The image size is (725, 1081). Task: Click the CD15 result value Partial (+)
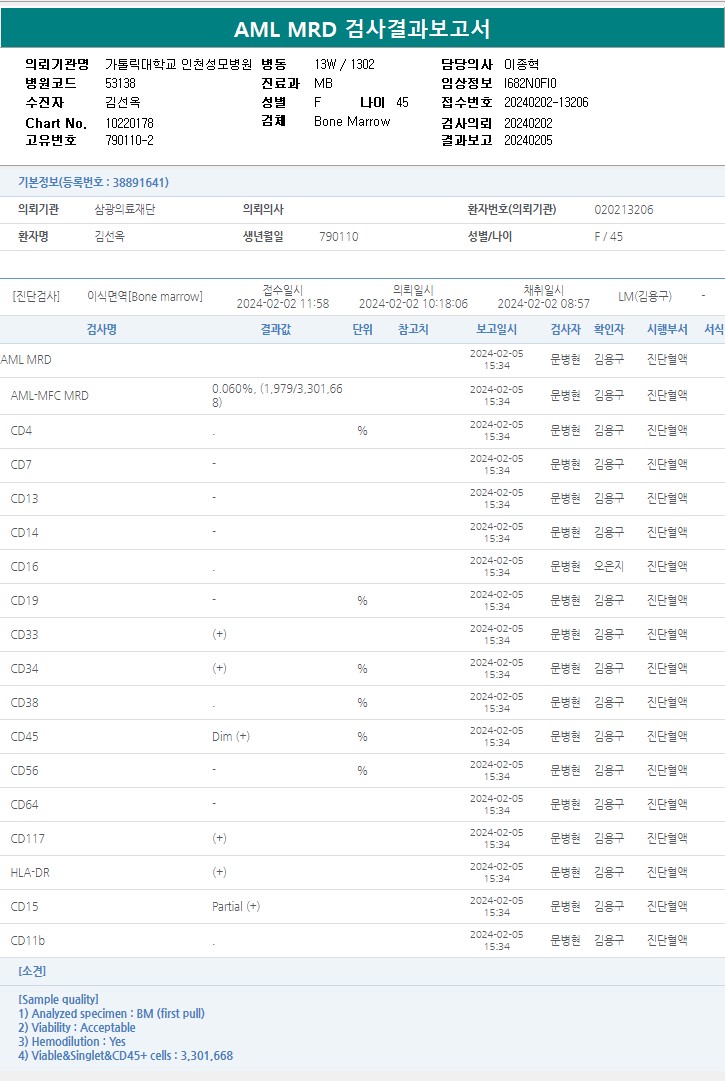click(236, 907)
